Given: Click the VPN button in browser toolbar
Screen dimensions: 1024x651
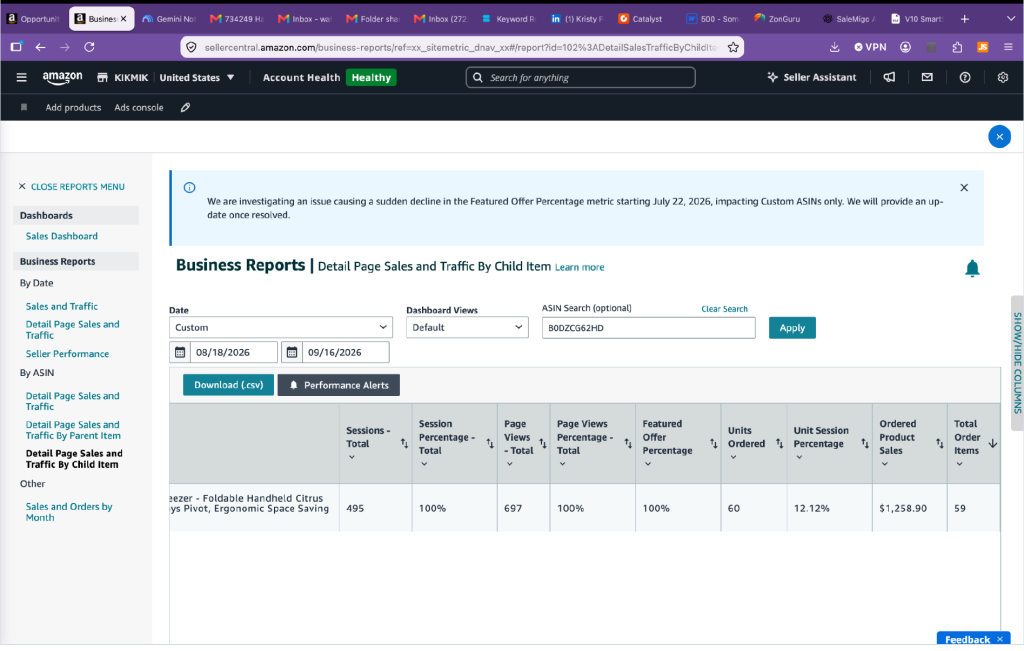Looking at the screenshot, I should coord(871,47).
